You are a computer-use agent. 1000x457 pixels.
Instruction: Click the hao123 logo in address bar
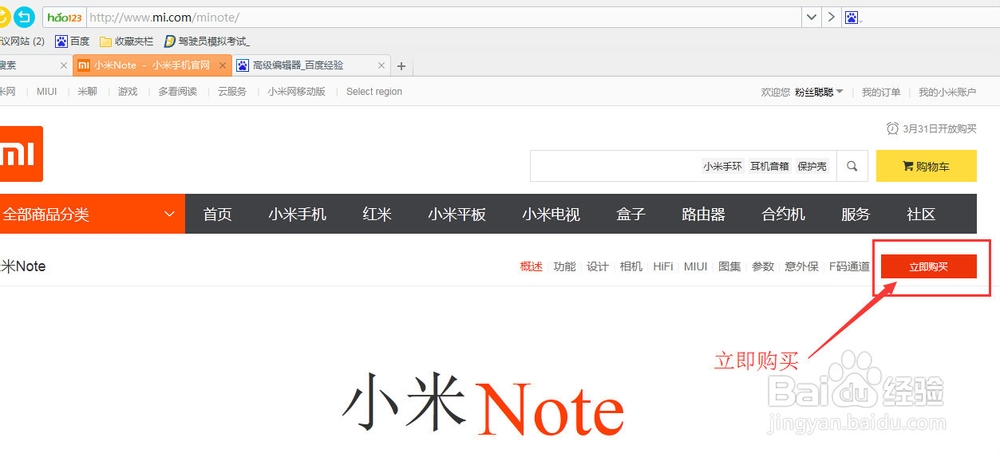pos(64,17)
